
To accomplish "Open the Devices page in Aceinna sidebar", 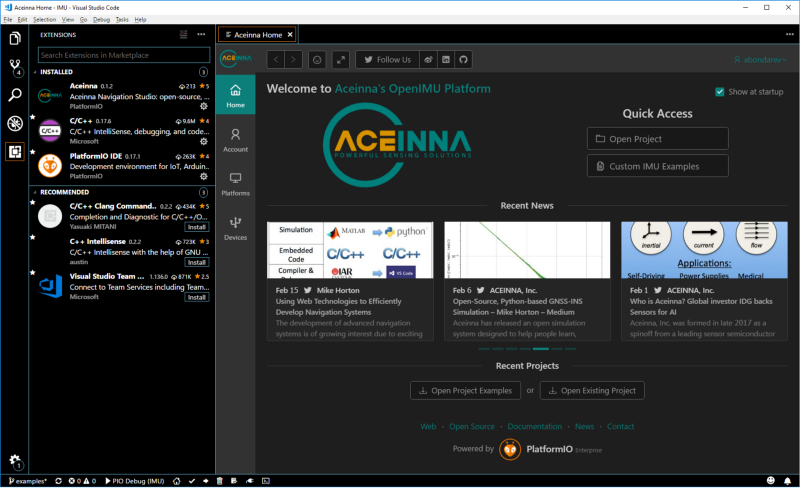I will click(235, 228).
